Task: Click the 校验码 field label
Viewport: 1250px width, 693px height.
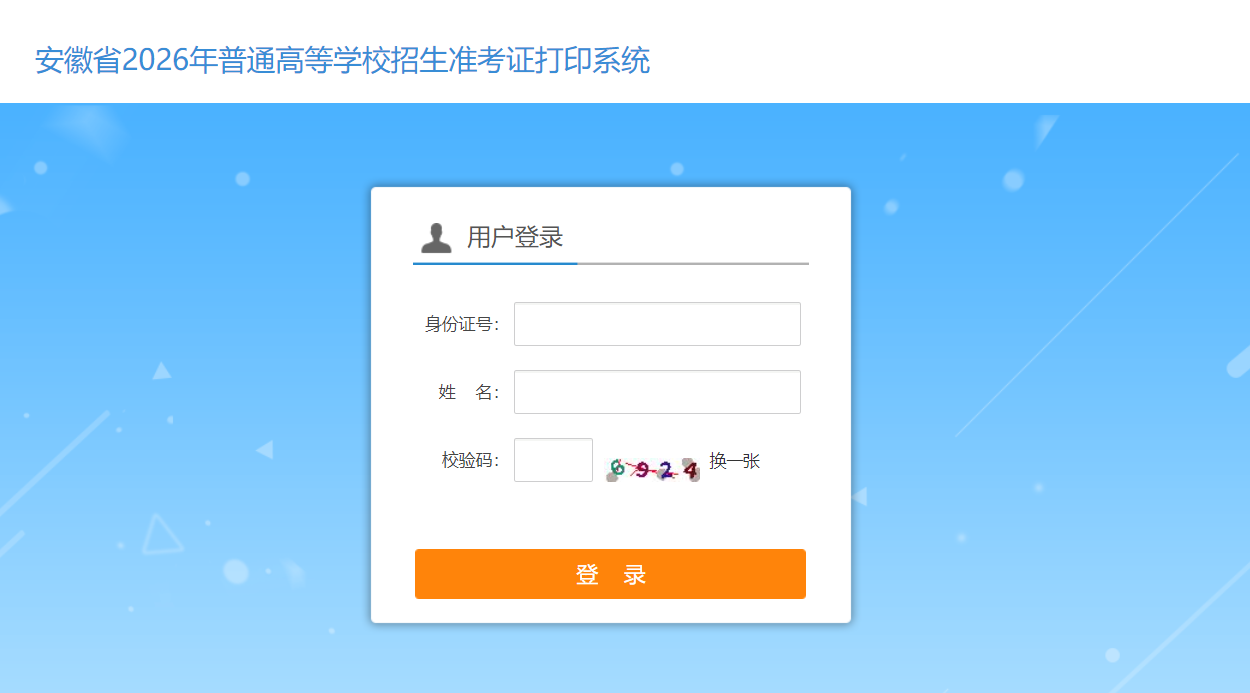Action: tap(470, 460)
